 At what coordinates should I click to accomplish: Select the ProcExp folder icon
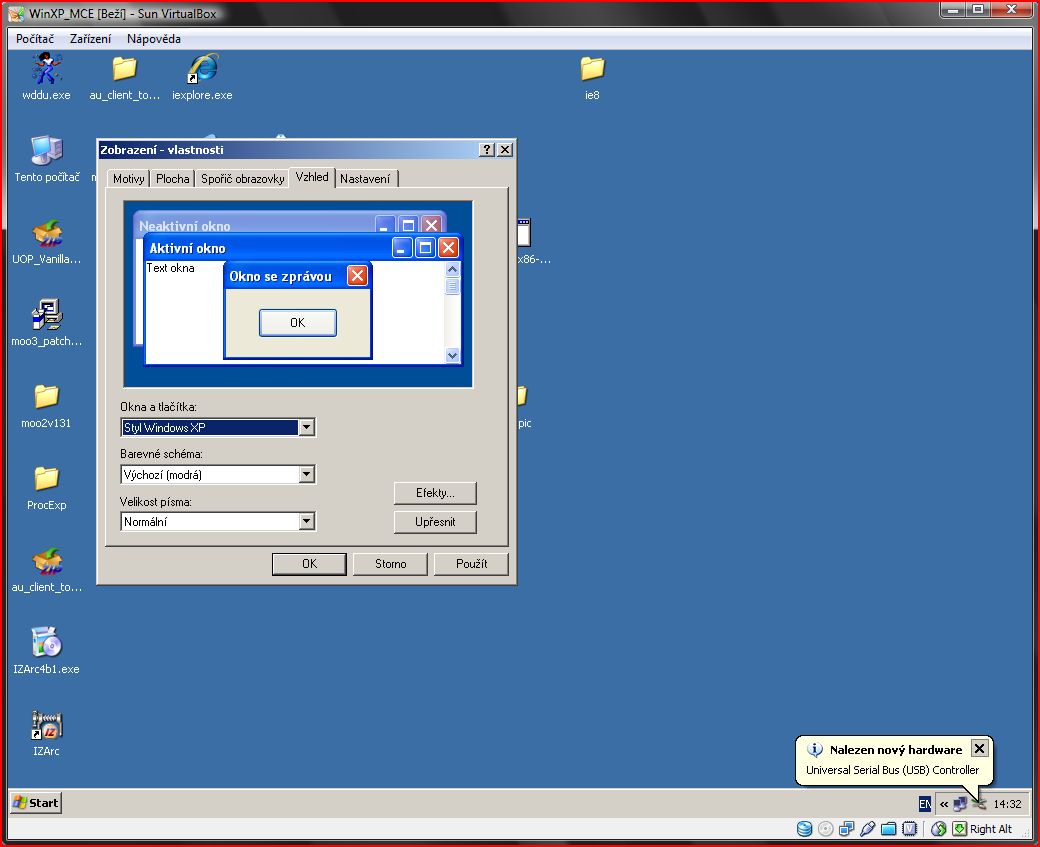(46, 478)
